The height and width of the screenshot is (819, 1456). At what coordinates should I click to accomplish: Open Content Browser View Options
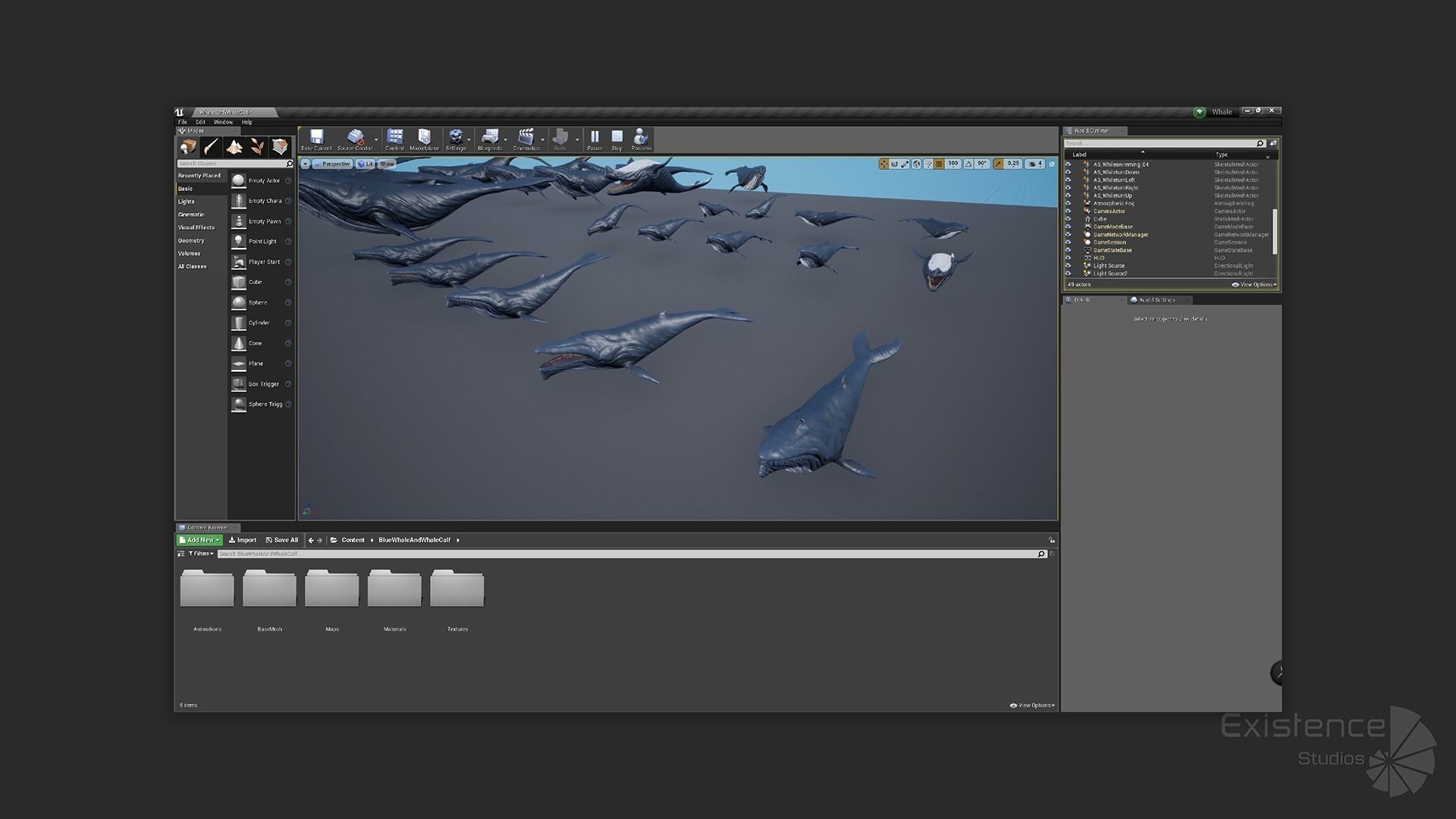point(1032,705)
